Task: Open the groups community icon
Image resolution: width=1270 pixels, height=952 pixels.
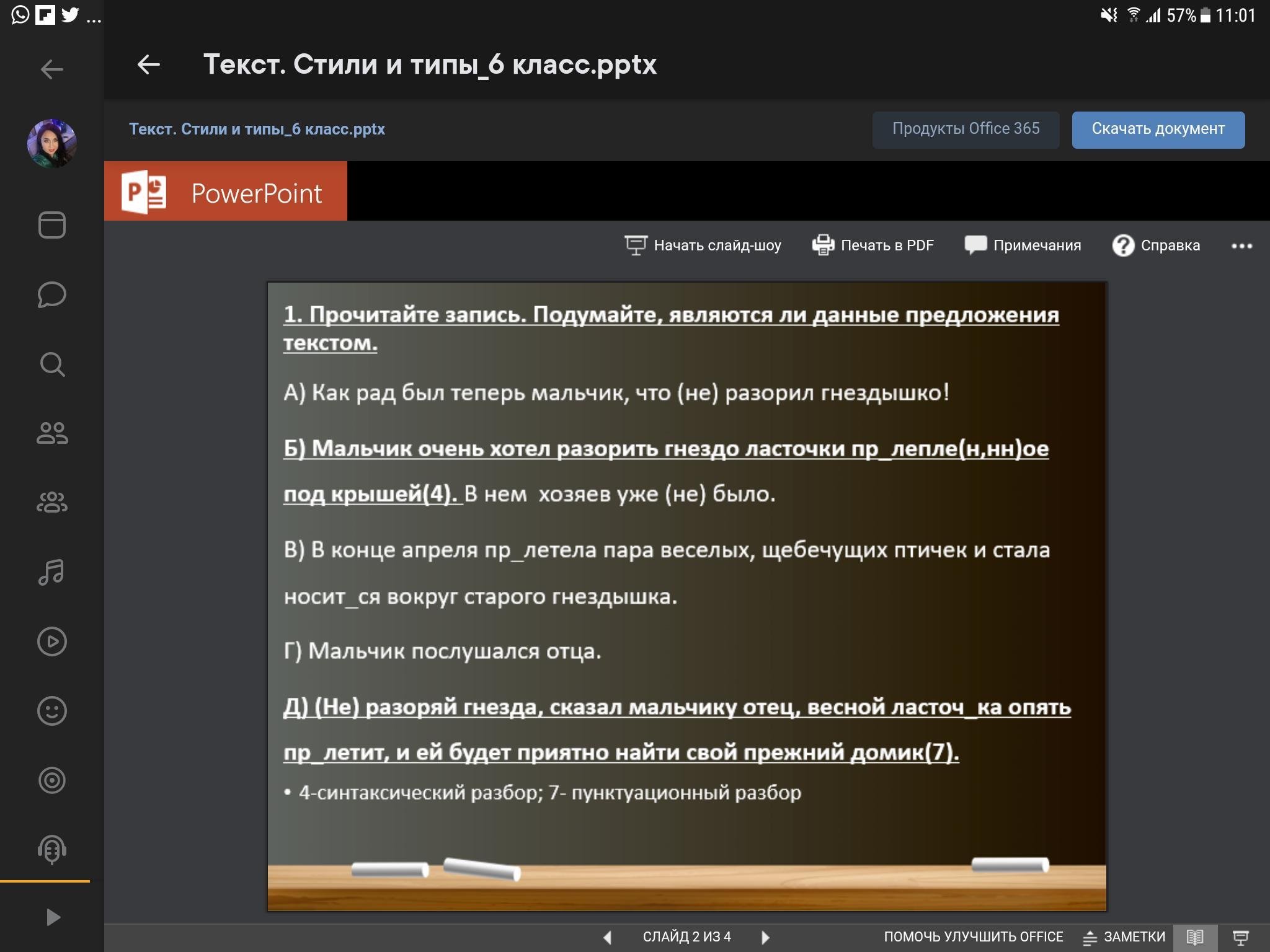Action: click(x=52, y=503)
